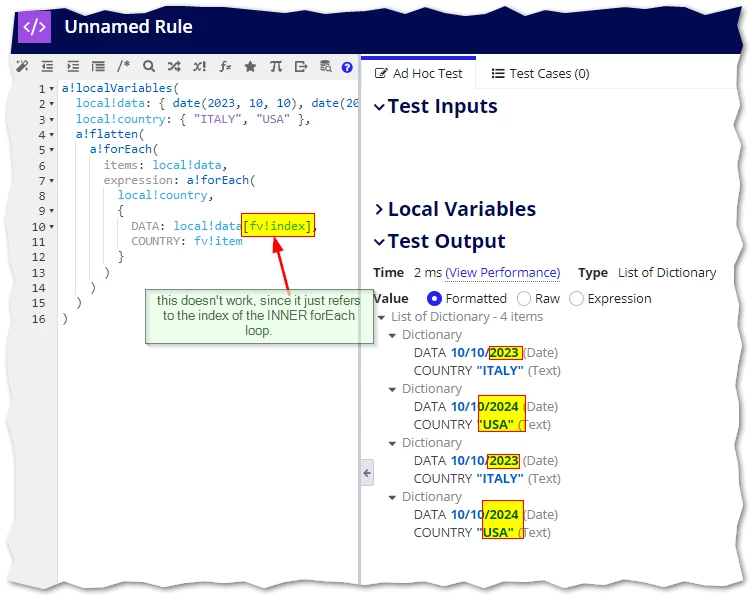Click the a!localVariables( code on line 1
Screen dimensions: 753x599
[120, 88]
